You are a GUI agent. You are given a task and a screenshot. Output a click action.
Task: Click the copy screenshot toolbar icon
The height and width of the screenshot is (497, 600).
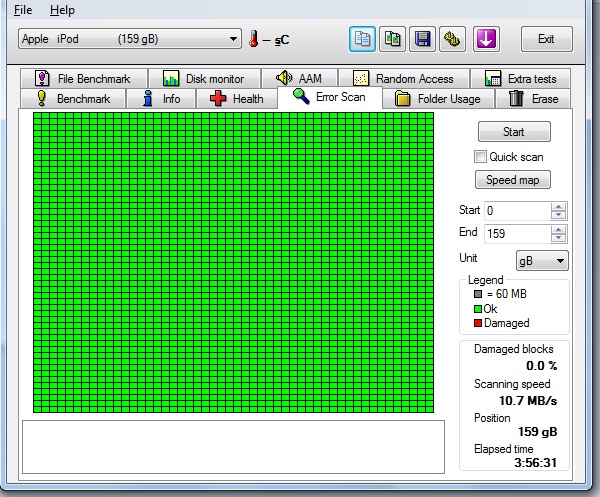(x=393, y=39)
